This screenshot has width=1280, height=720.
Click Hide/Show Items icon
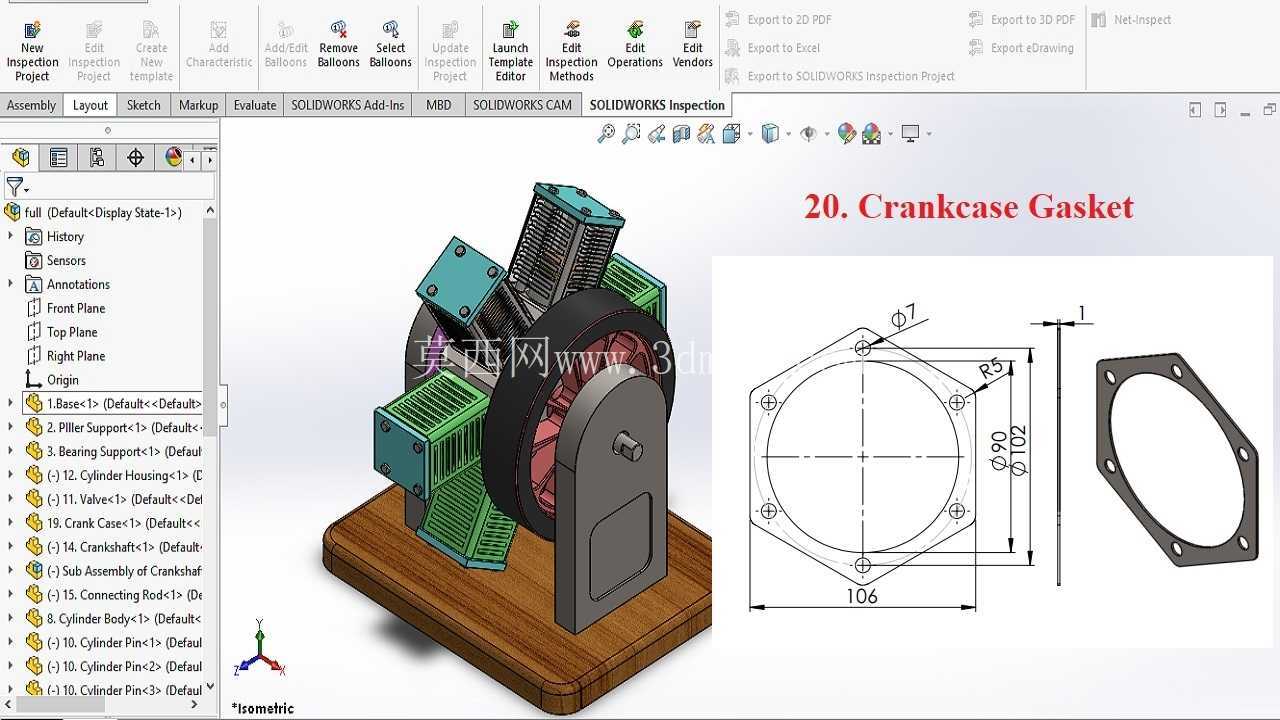(808, 133)
